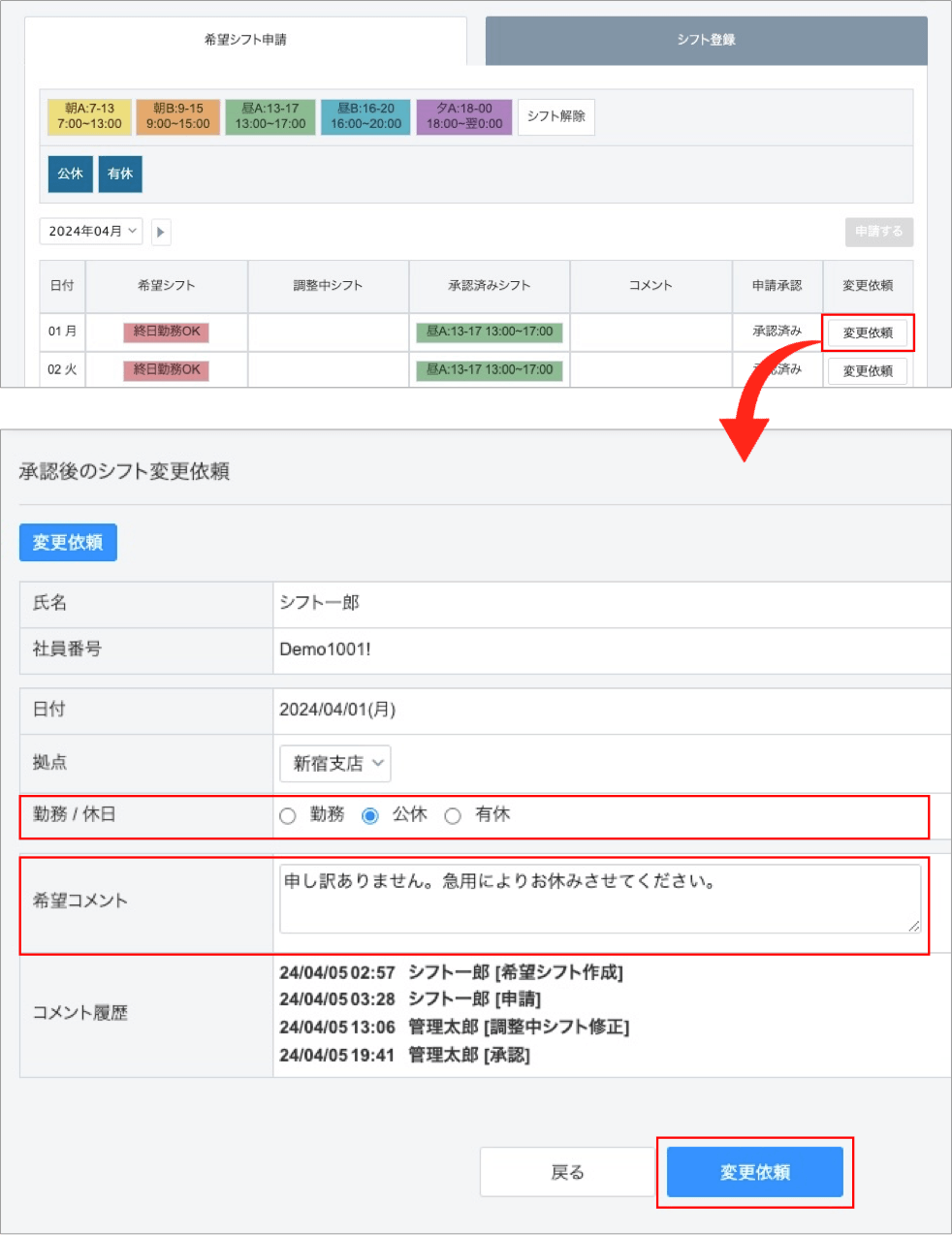The width and height of the screenshot is (952, 1235).
Task: Click 変更依頼 button for 01月 row
Action: pyautogui.click(x=868, y=332)
